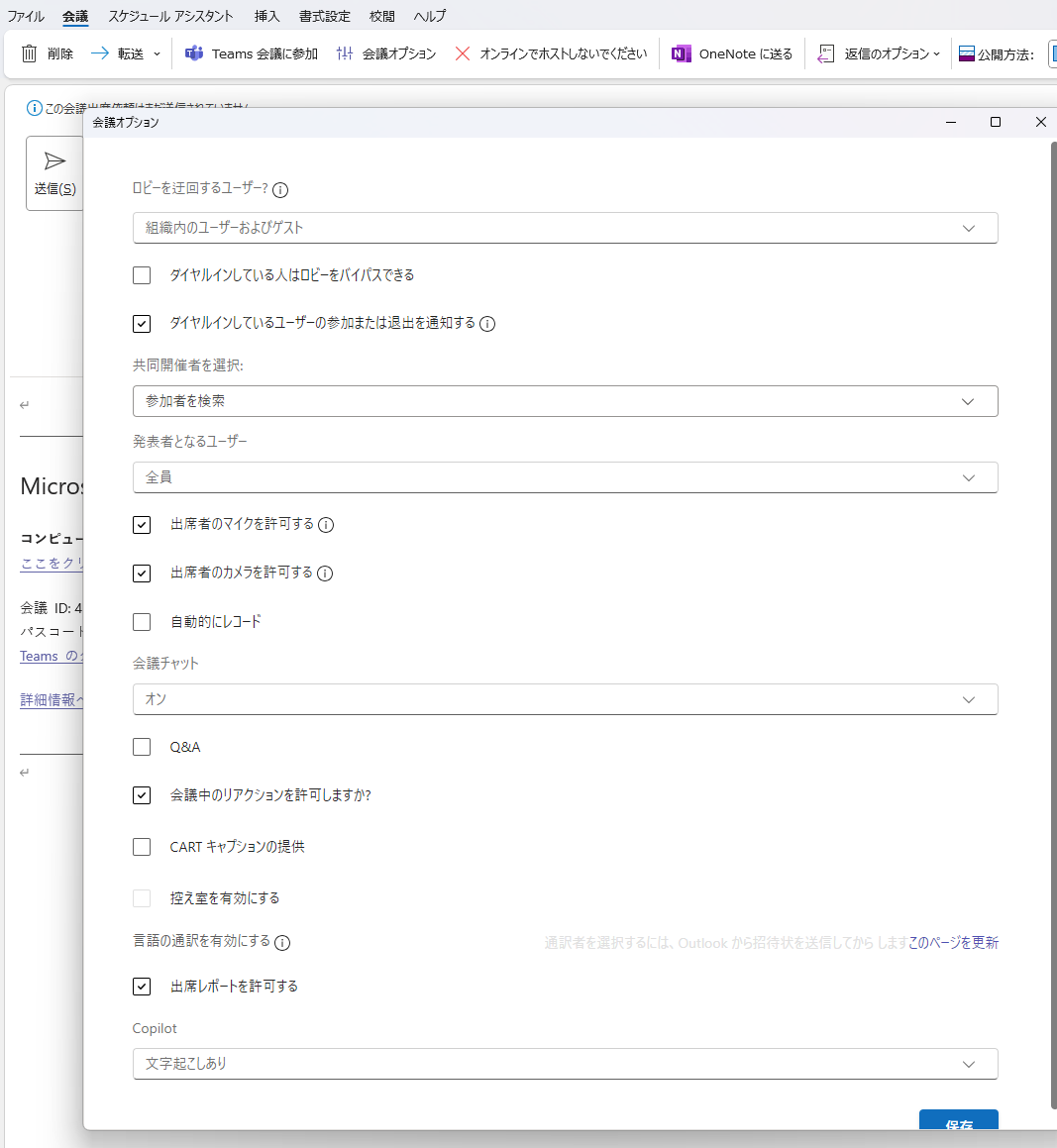Click the 転送 forward arrow icon
Image resolution: width=1057 pixels, height=1148 pixels.
[x=100, y=53]
